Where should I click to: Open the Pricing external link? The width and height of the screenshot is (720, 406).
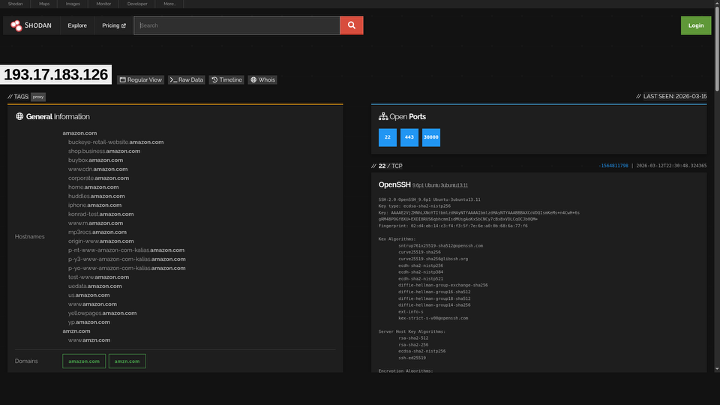[114, 25]
